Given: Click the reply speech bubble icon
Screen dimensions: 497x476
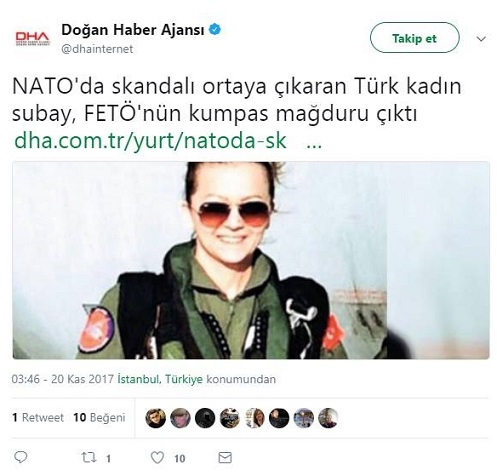Looking at the screenshot, I should click(21, 457).
